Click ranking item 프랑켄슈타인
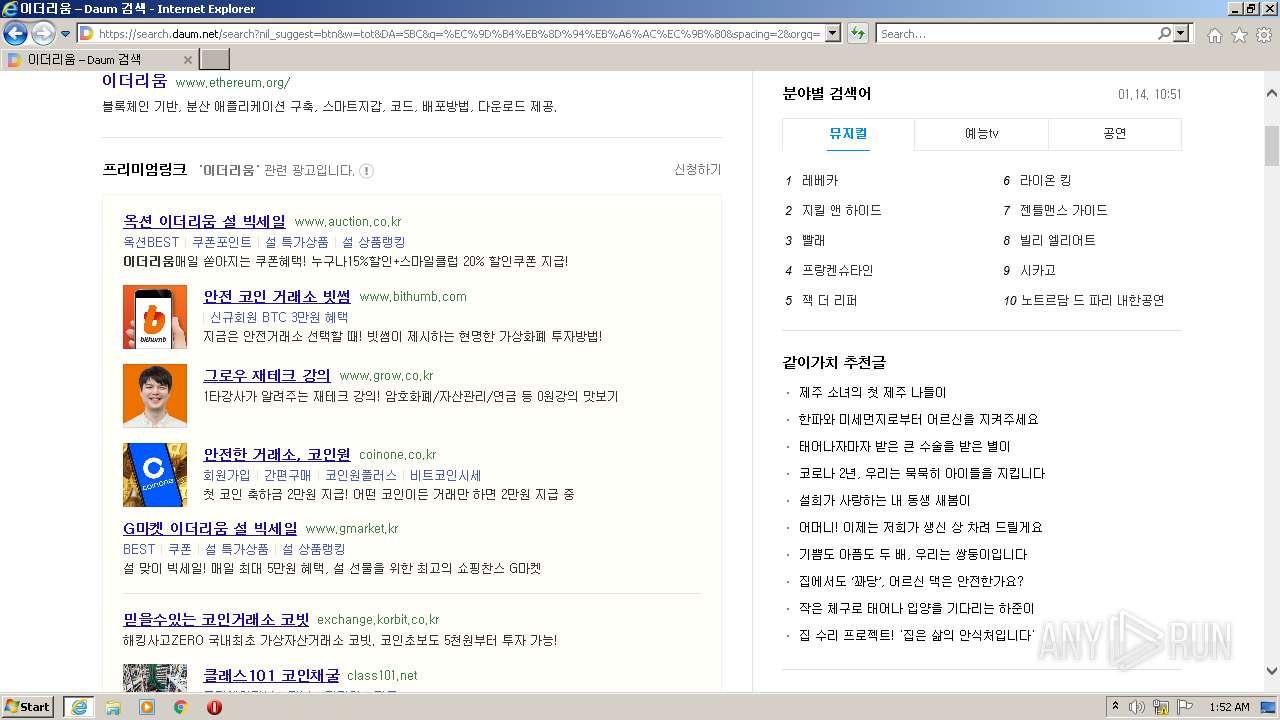The width and height of the screenshot is (1280, 720). pyautogui.click(x=838, y=271)
